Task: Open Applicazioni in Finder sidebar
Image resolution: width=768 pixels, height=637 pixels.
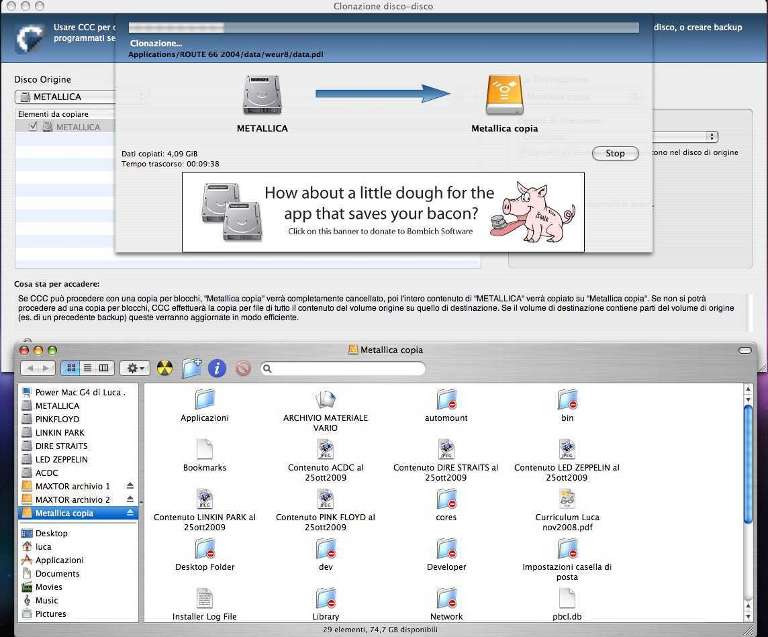Action: click(78, 560)
